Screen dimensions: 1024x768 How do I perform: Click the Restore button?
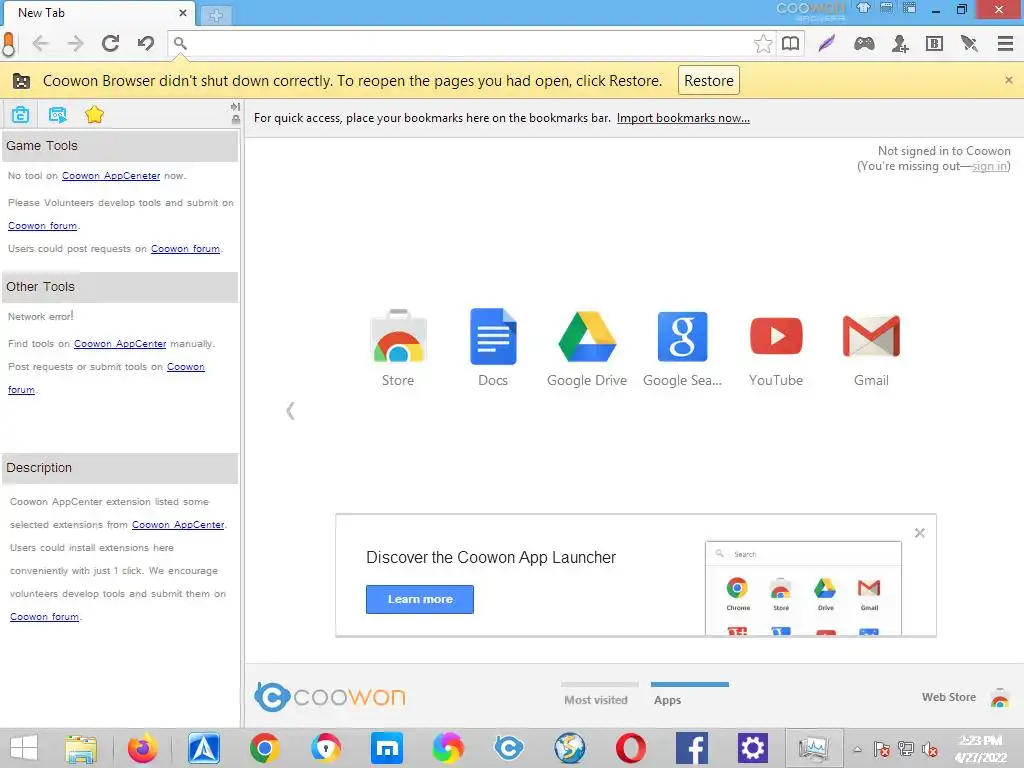pyautogui.click(x=709, y=80)
